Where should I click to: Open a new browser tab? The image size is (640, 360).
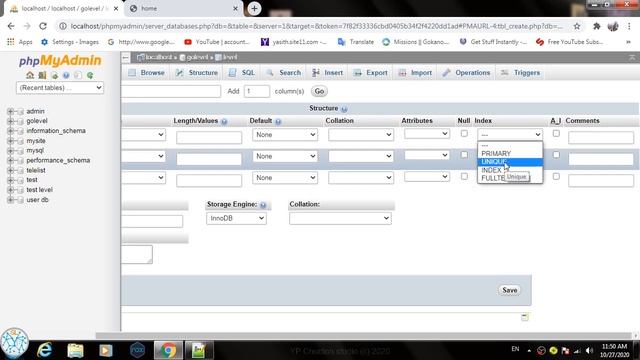point(254,8)
